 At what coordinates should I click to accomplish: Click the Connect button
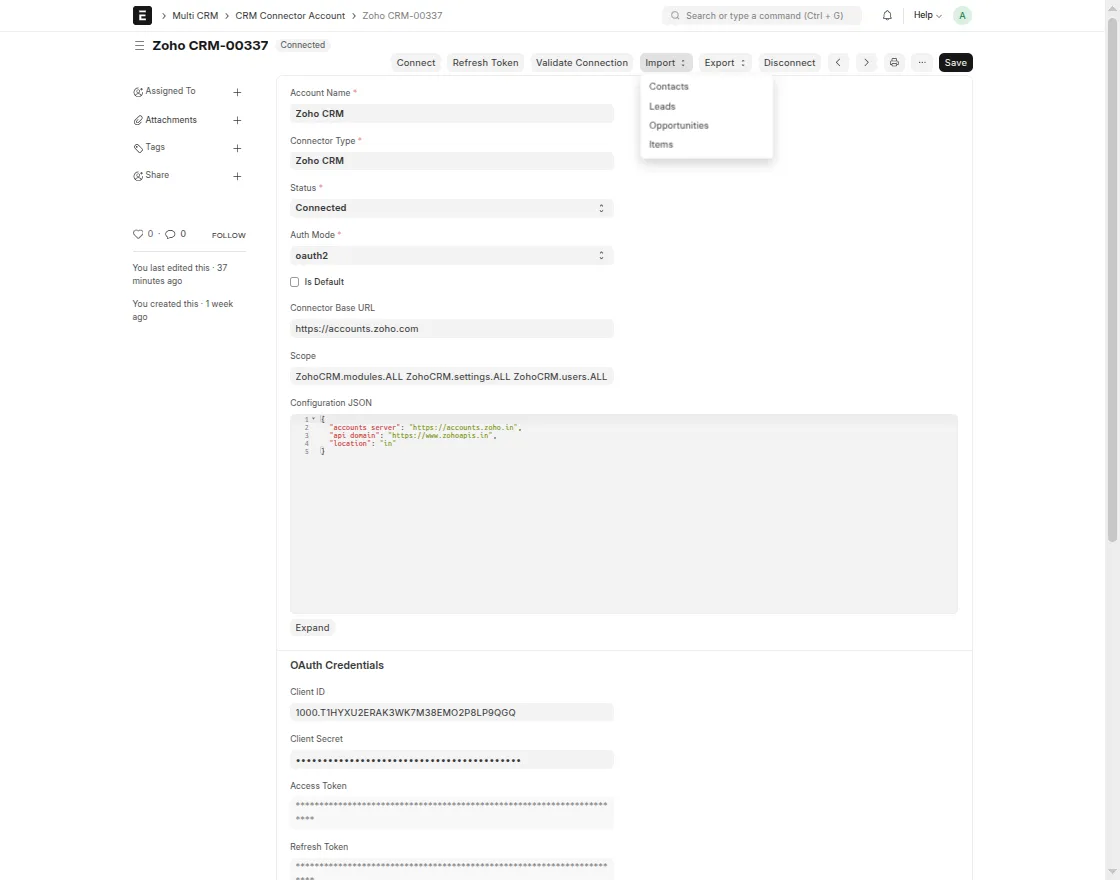coord(416,62)
